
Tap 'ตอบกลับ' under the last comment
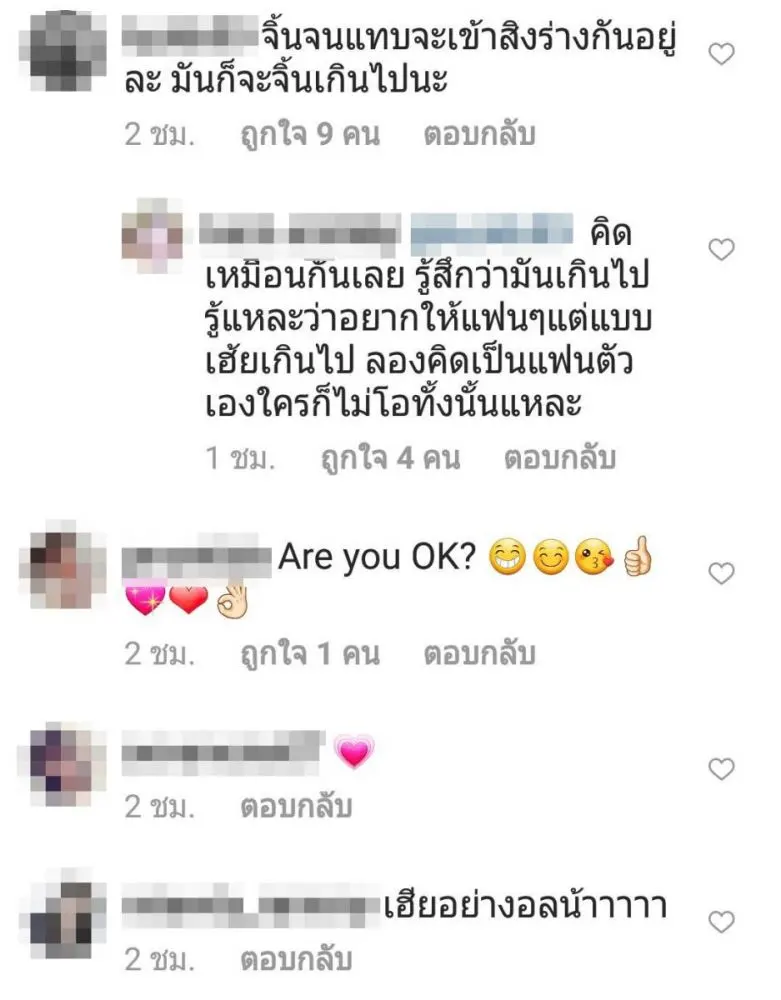pos(296,960)
